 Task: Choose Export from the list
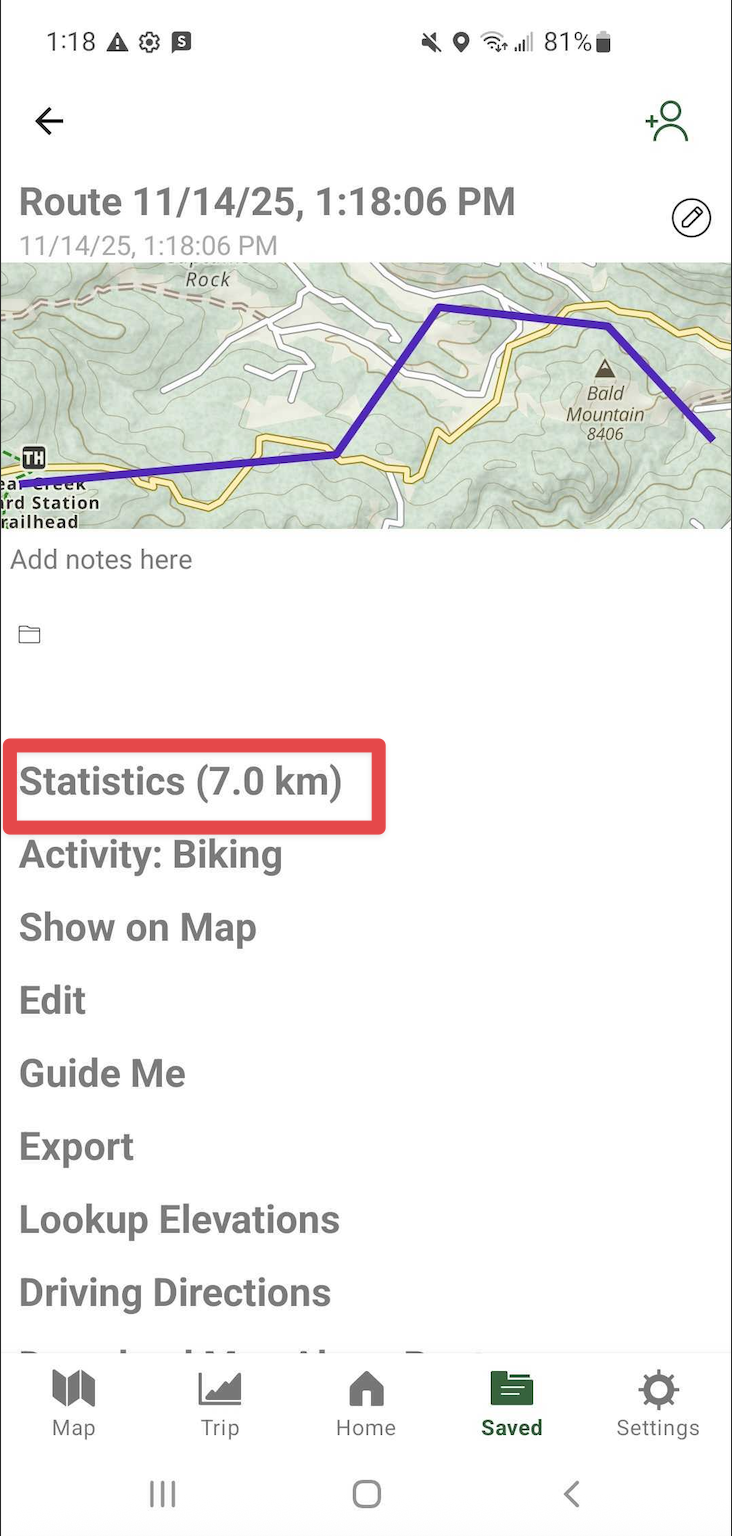coord(77,1147)
